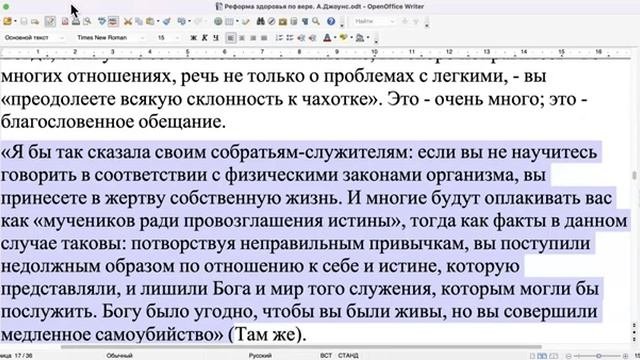
Task: Click zoom out minus button in status bar
Action: point(569,356)
